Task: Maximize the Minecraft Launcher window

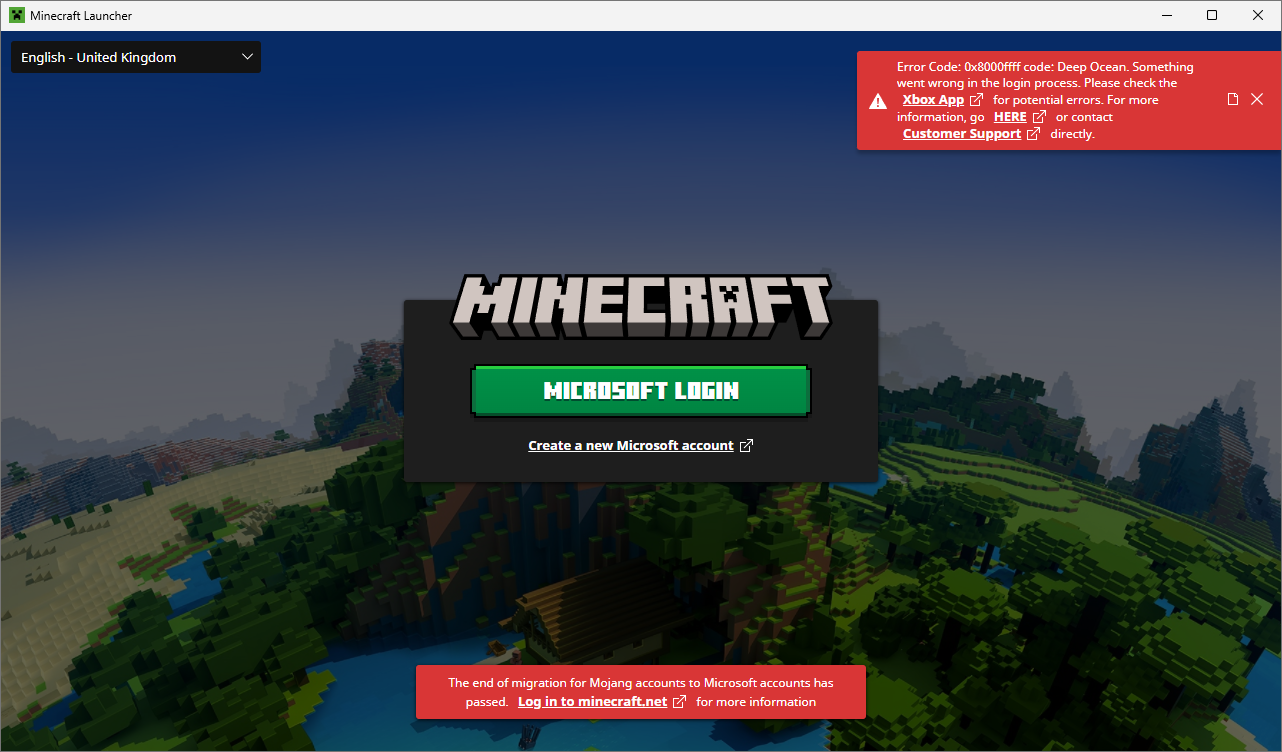Action: [x=1212, y=15]
